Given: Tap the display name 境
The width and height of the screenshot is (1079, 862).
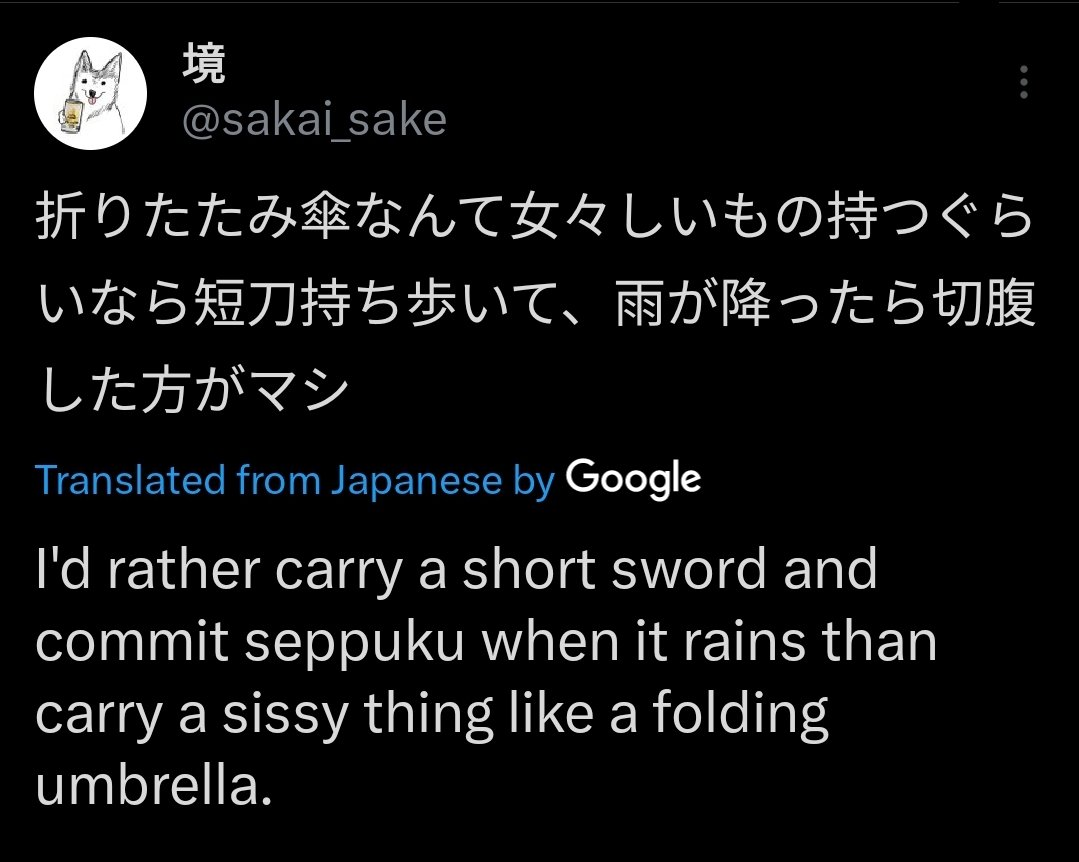Looking at the screenshot, I should pos(205,66).
